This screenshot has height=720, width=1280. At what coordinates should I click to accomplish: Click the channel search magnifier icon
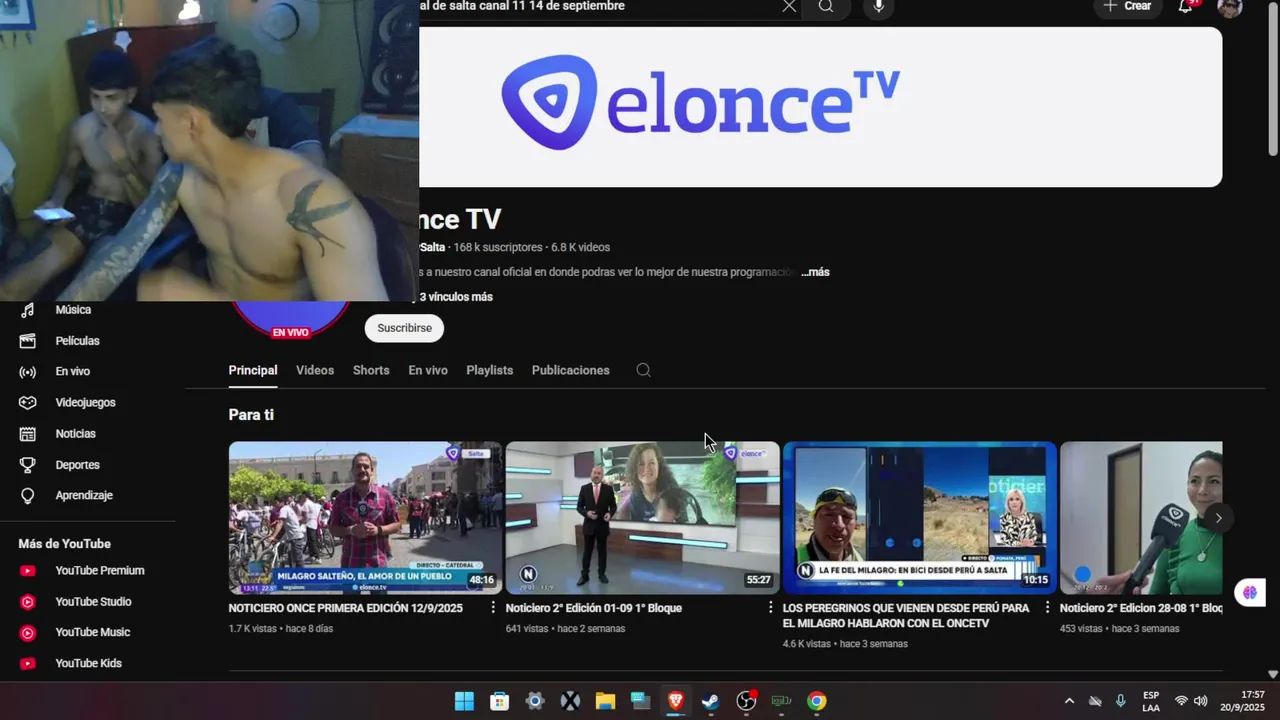pos(643,370)
